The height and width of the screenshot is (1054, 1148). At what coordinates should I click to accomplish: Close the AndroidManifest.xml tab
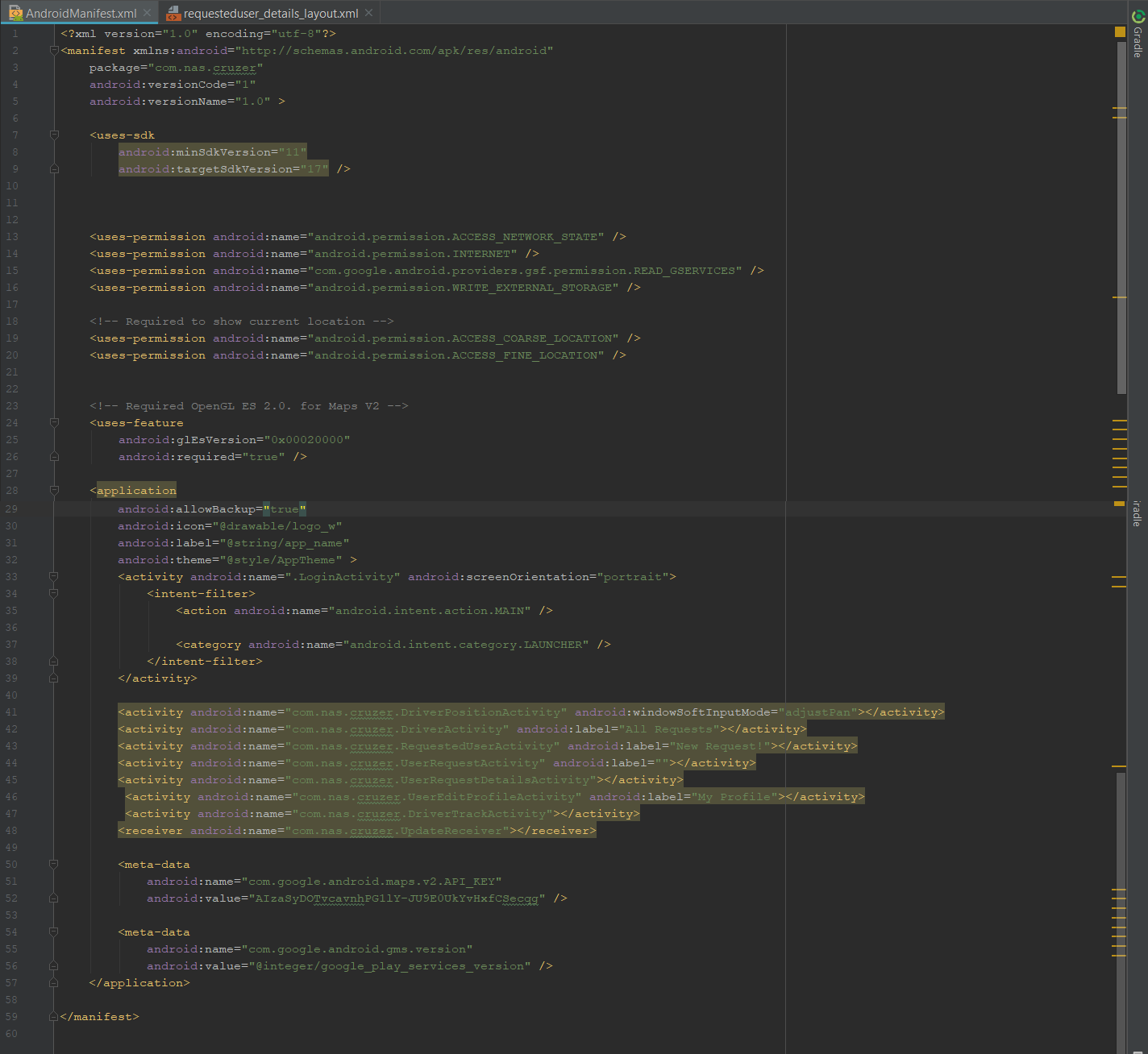tap(147, 13)
